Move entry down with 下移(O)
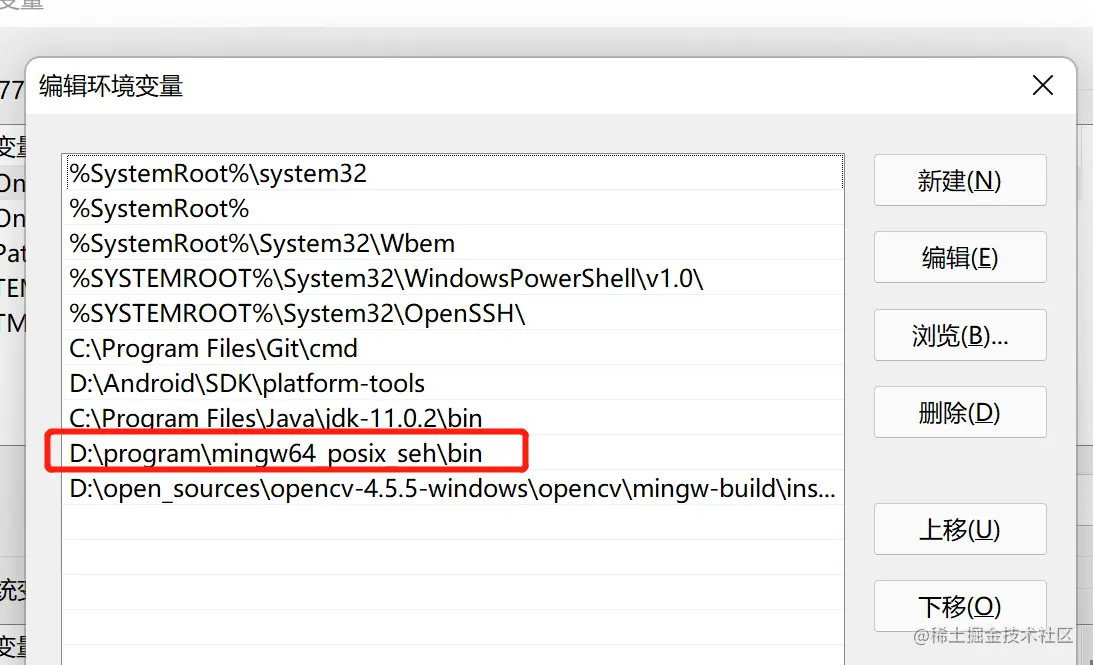 click(x=960, y=606)
